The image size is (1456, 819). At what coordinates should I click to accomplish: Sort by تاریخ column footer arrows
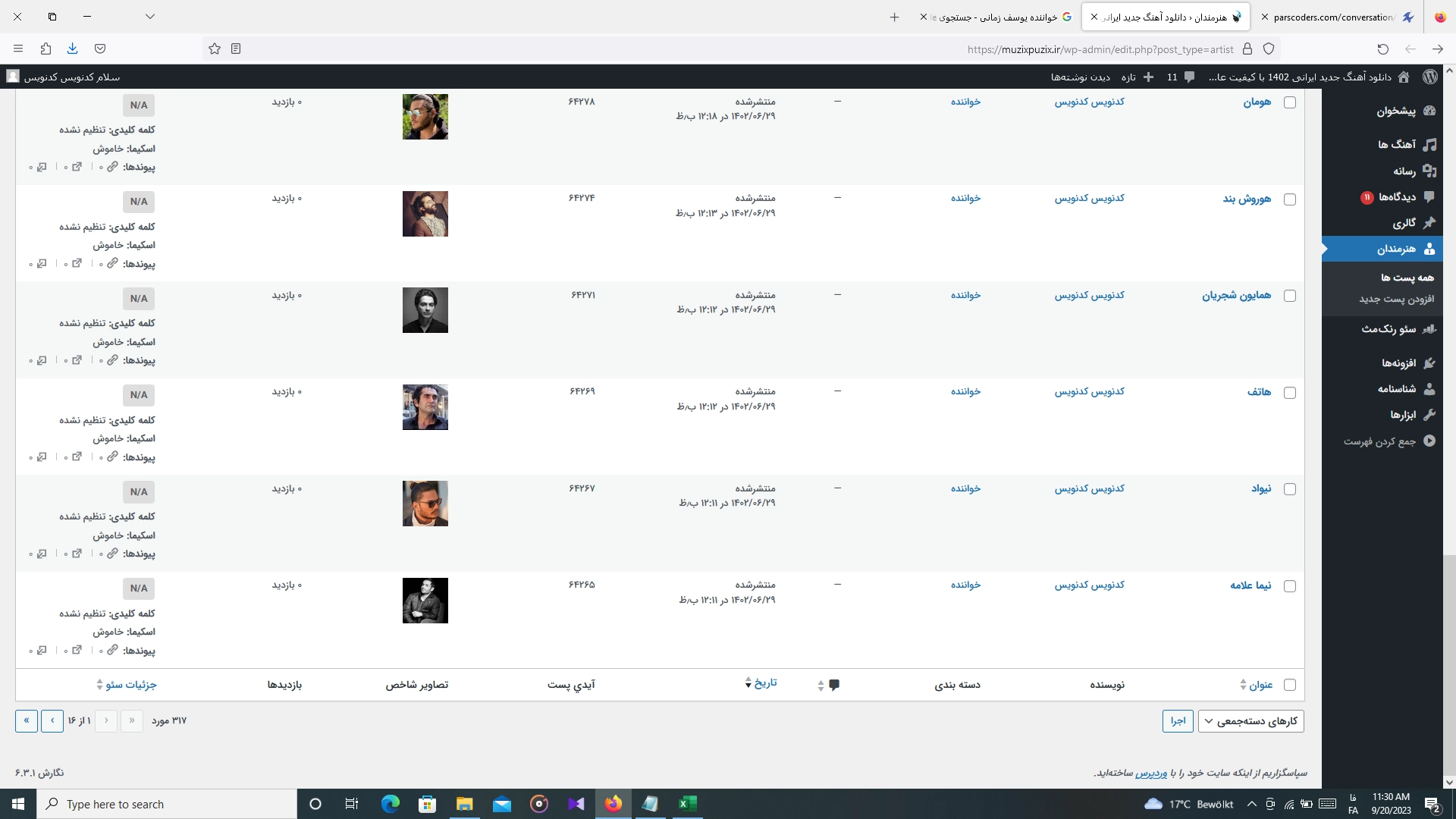pos(748,682)
